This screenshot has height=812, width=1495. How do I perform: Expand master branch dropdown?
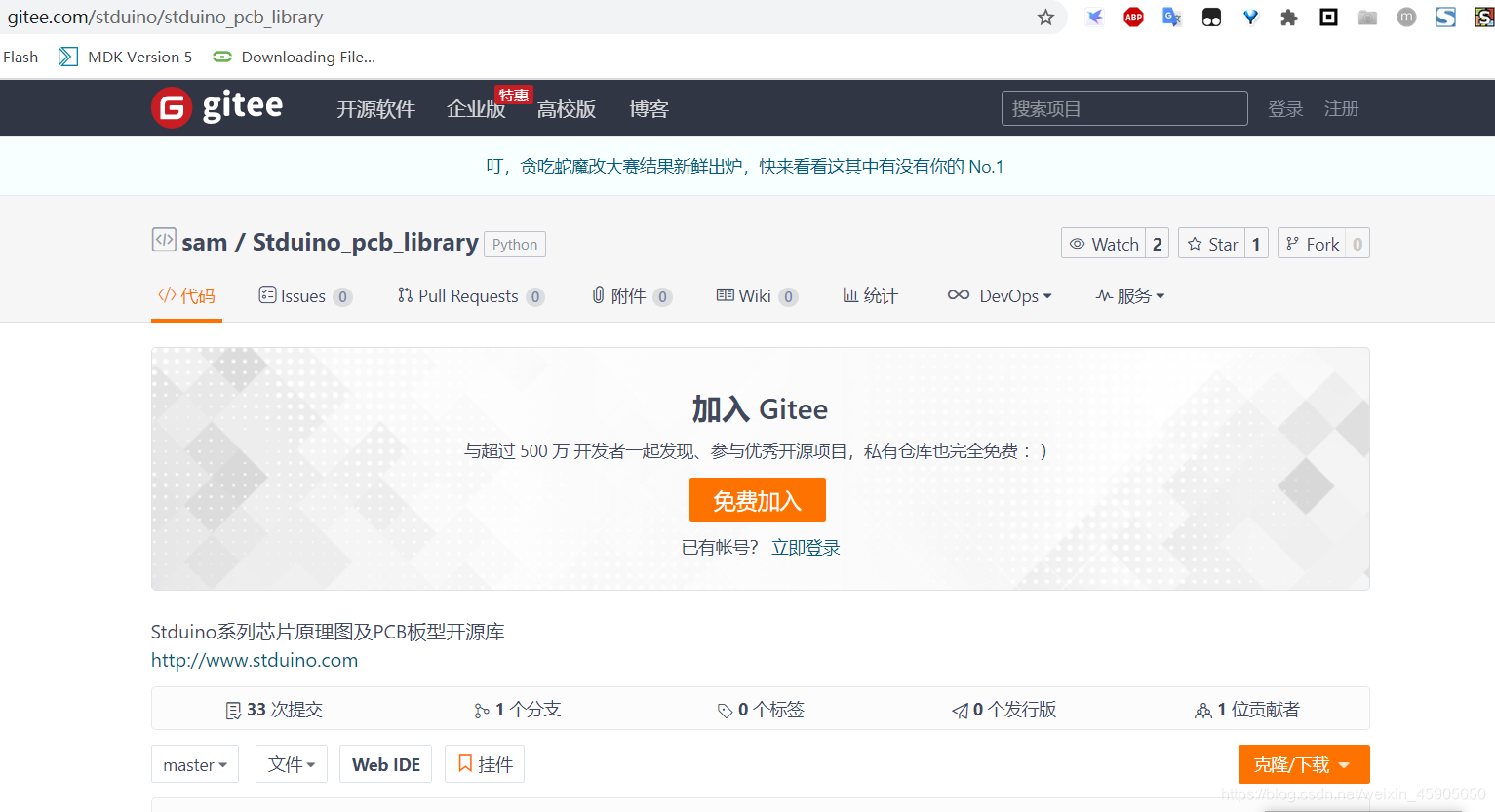pos(195,764)
